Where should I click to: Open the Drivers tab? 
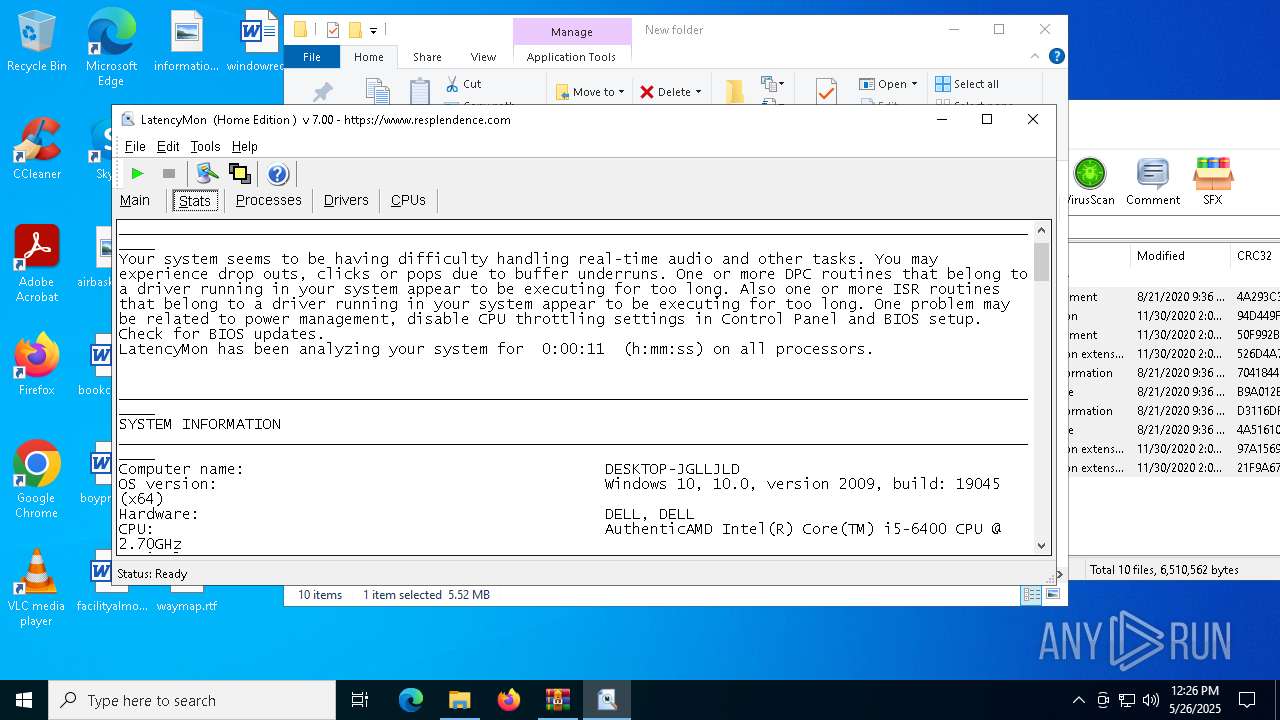(x=346, y=200)
